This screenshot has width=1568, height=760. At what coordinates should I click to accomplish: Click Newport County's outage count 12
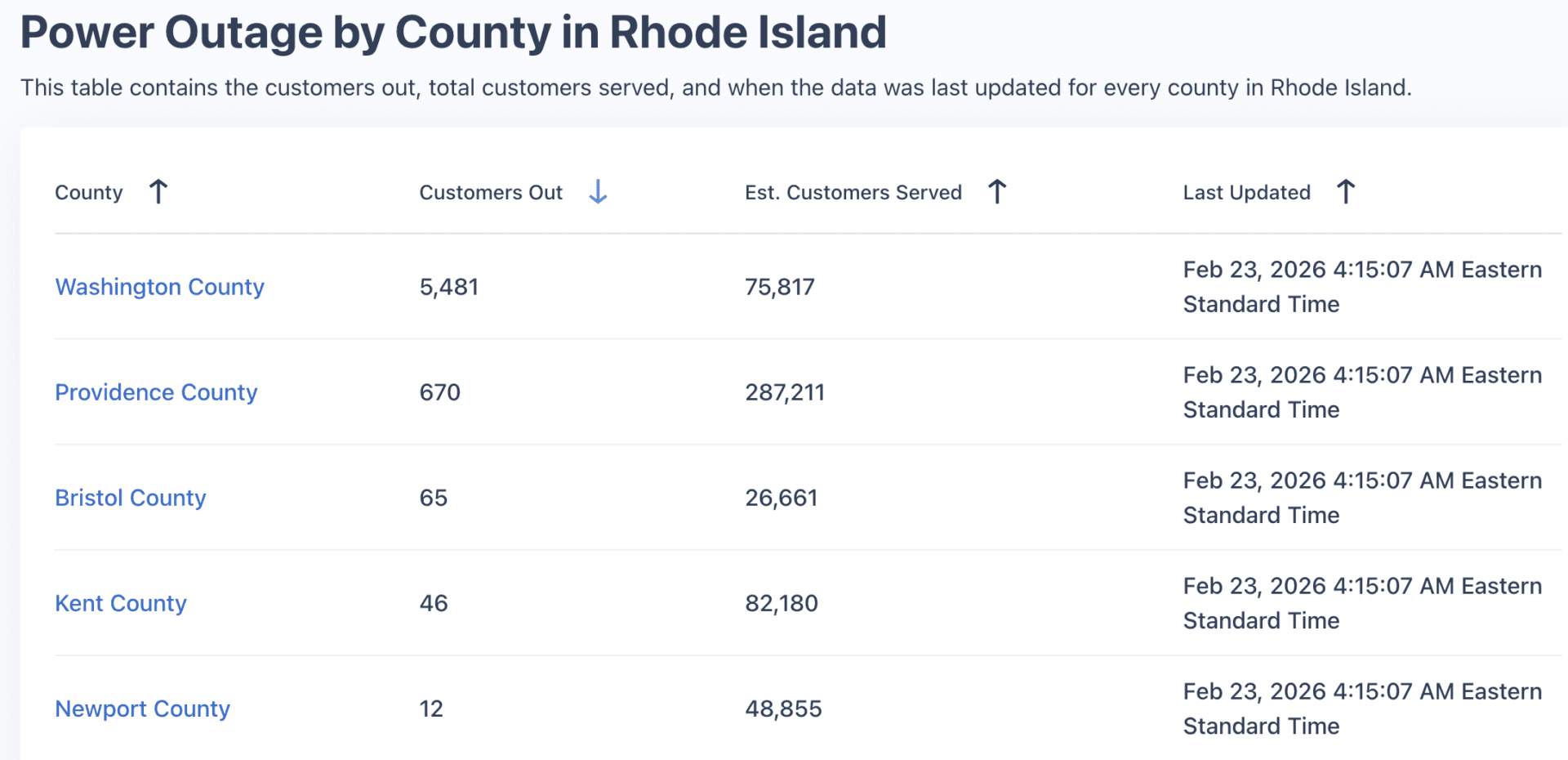coord(431,709)
